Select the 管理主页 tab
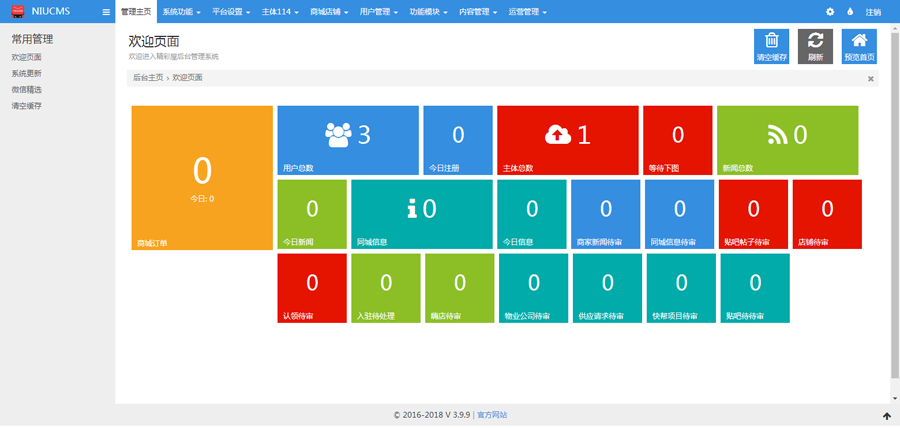This screenshot has width=900, height=428. coord(135,12)
